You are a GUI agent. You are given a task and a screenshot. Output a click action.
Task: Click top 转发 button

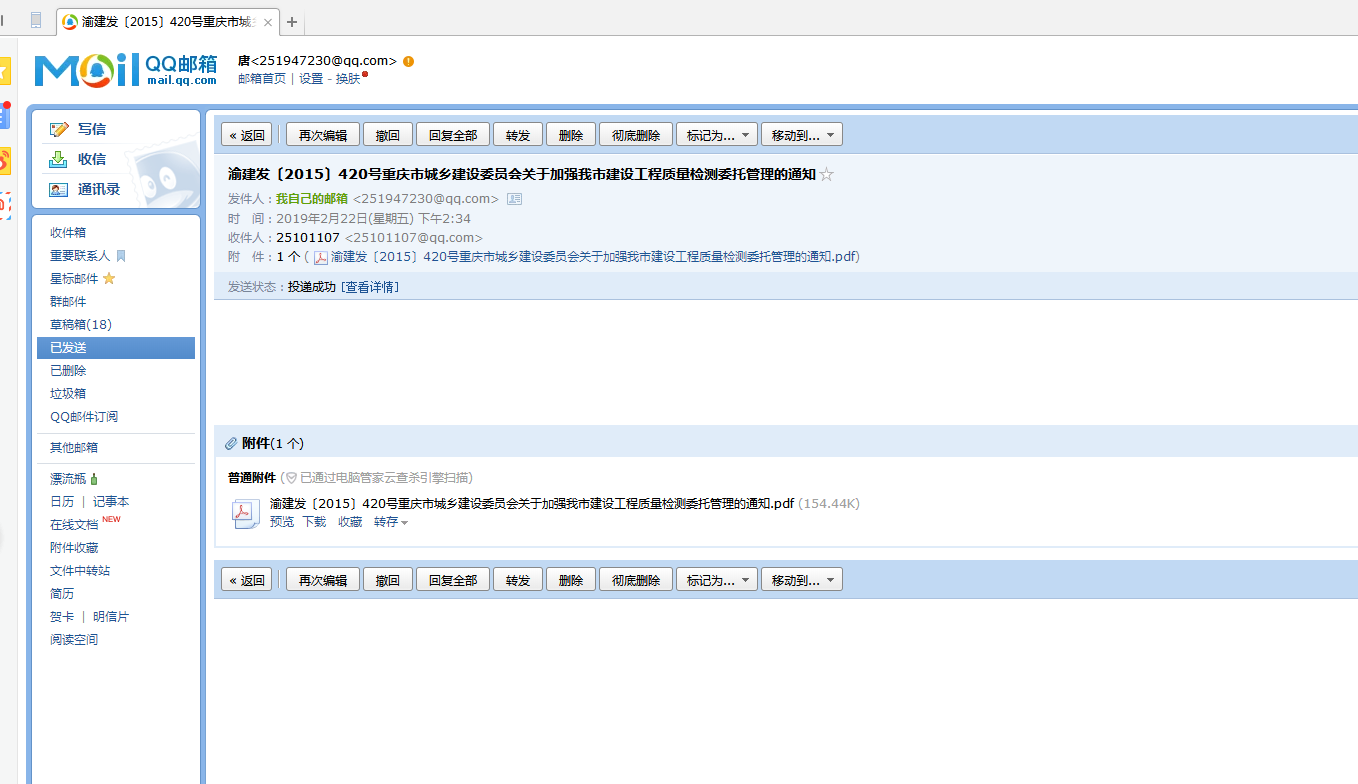click(518, 135)
